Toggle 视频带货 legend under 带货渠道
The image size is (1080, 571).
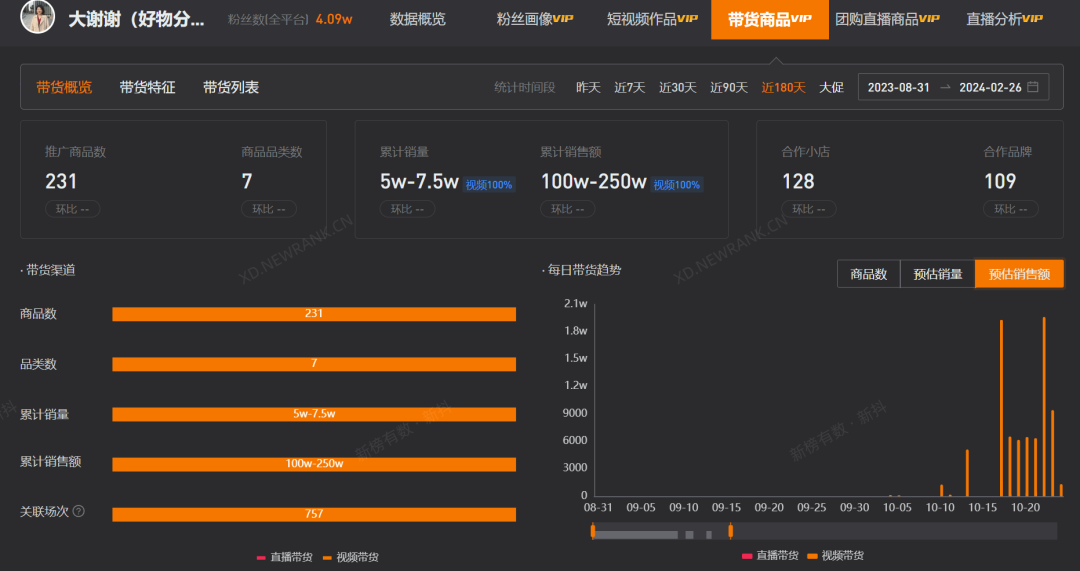click(350, 557)
